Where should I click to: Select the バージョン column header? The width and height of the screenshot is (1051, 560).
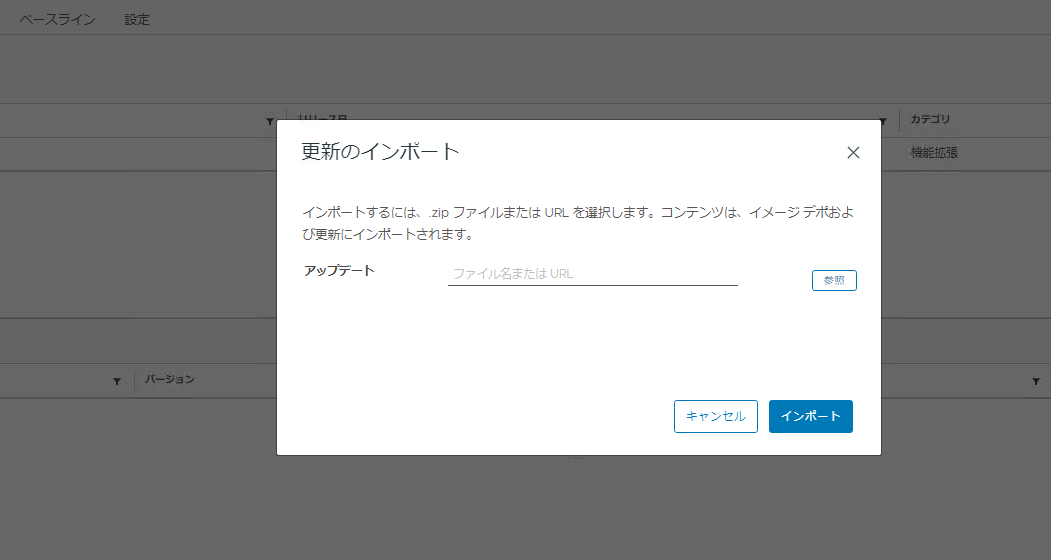[x=170, y=380]
